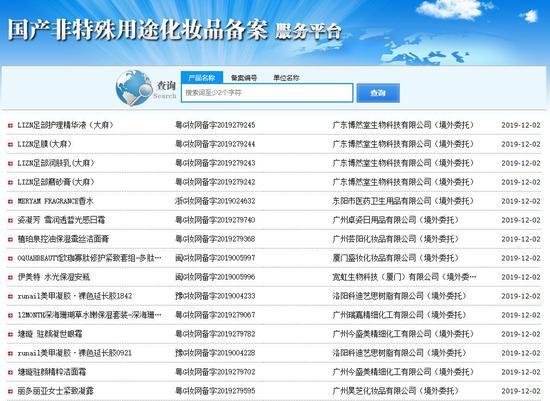Open product MERYAM FRAGRANCE香水
Image resolution: width=550 pixels, height=401 pixels.
pos(56,201)
